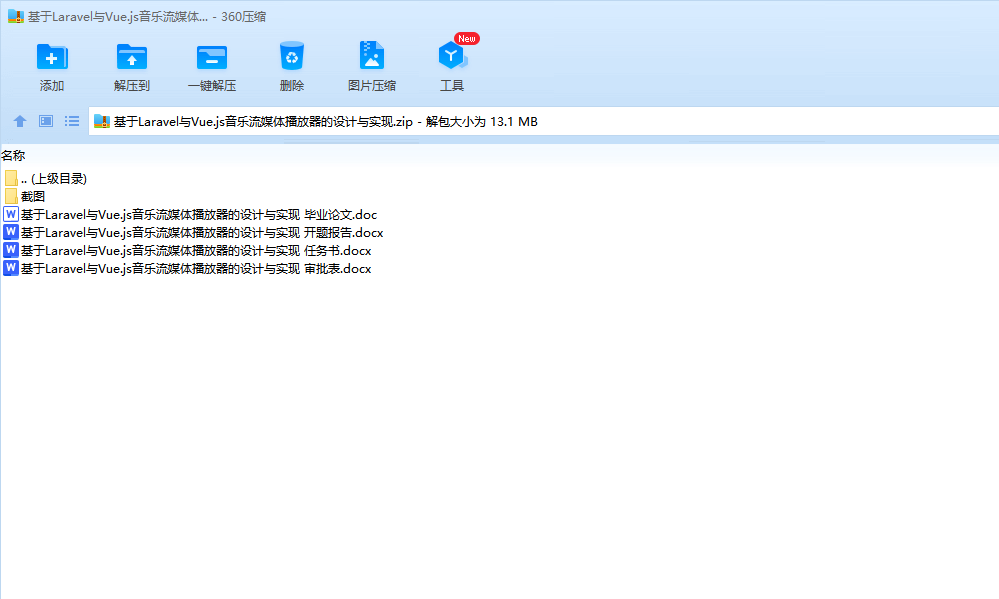Click the 删除 (Delete) recycle bin icon
999x599 pixels.
pyautogui.click(x=292, y=56)
